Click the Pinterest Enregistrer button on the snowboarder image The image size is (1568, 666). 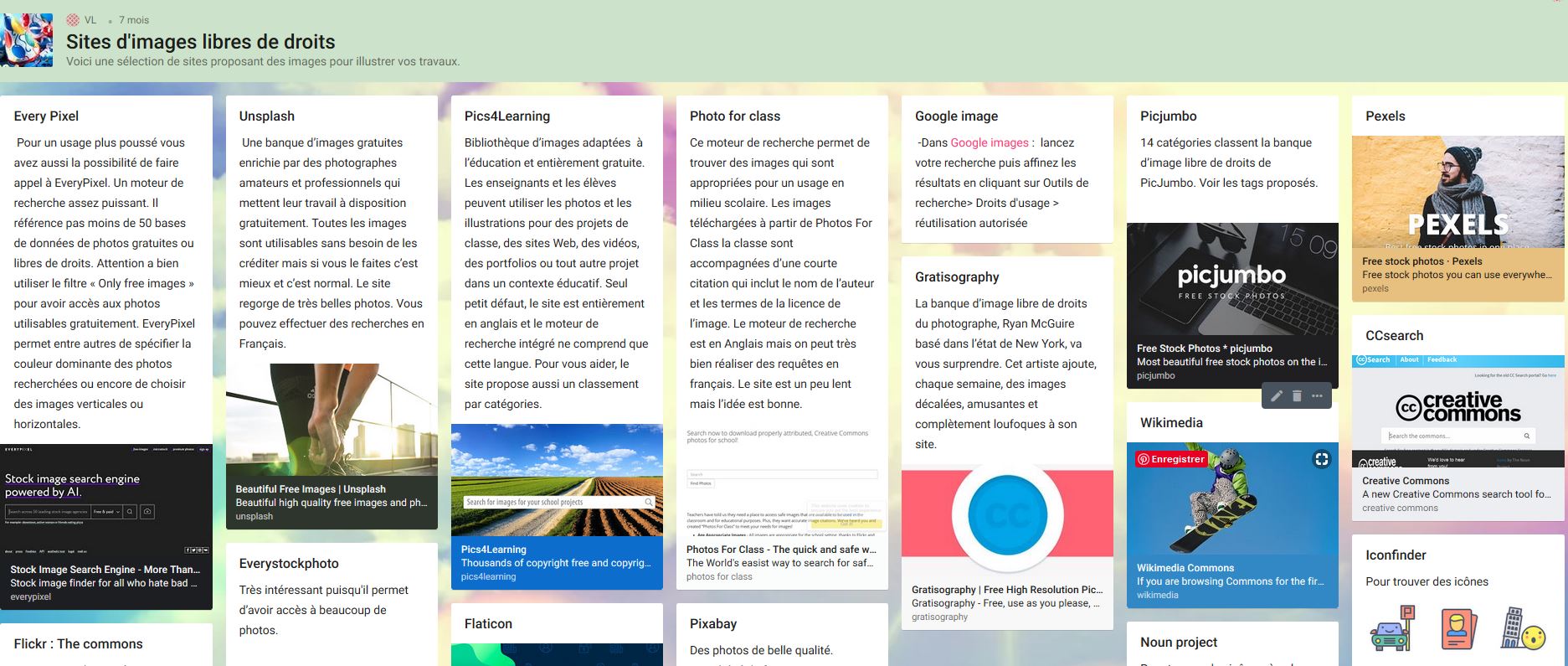click(1171, 459)
